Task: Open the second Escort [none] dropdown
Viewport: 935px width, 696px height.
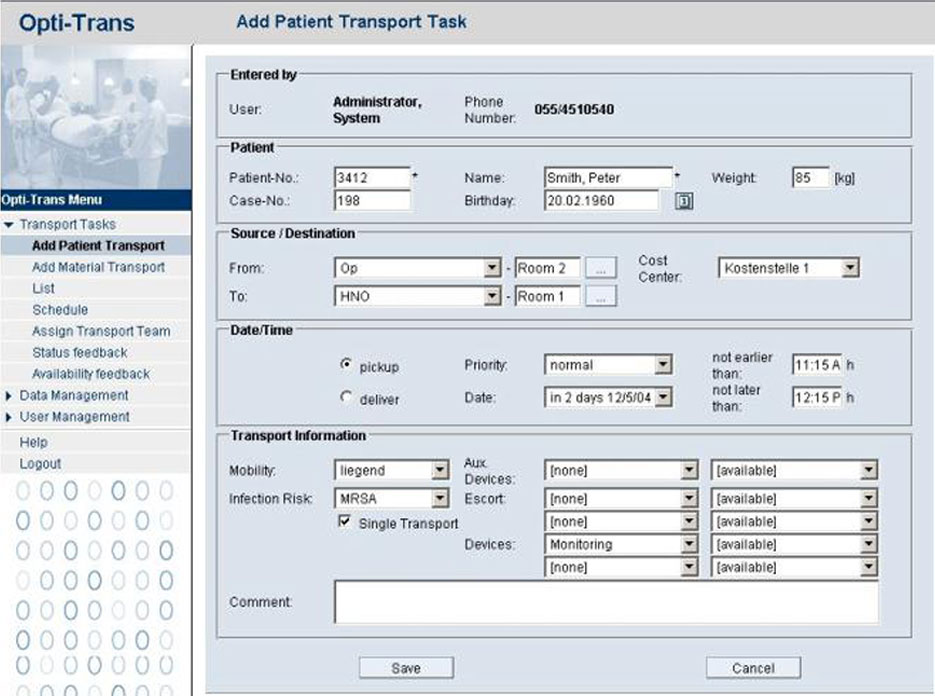Action: [621, 521]
